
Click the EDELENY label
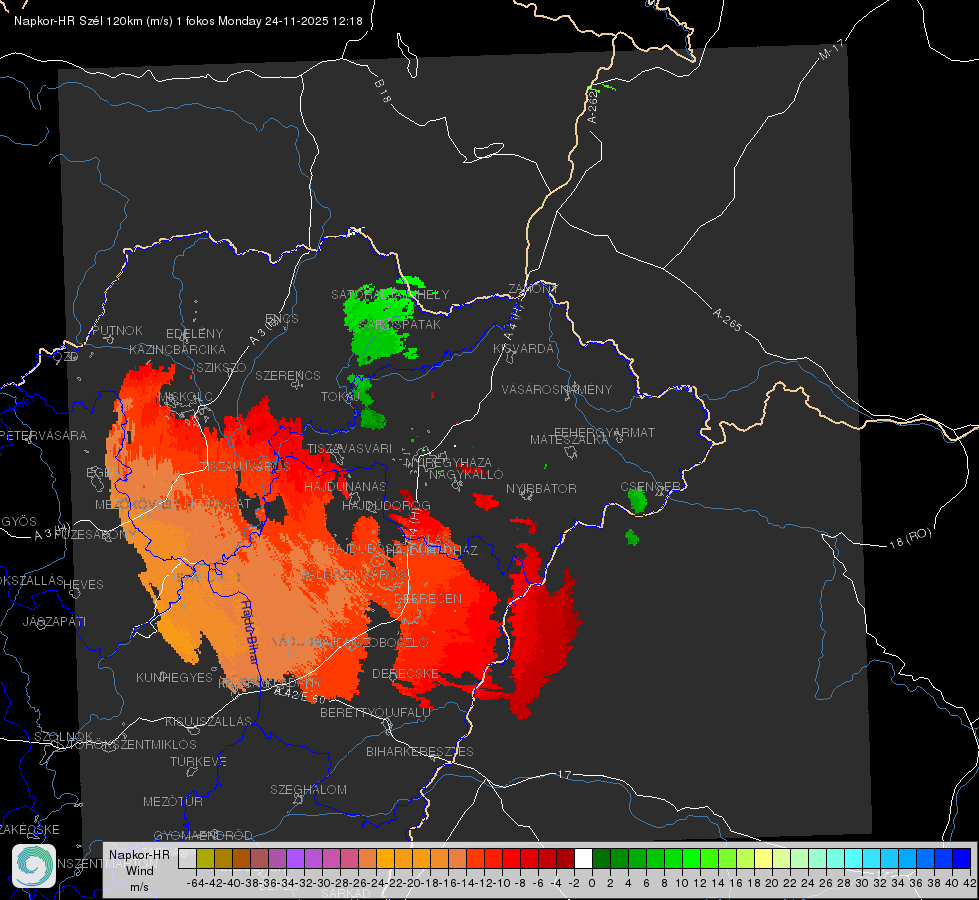[x=194, y=334]
